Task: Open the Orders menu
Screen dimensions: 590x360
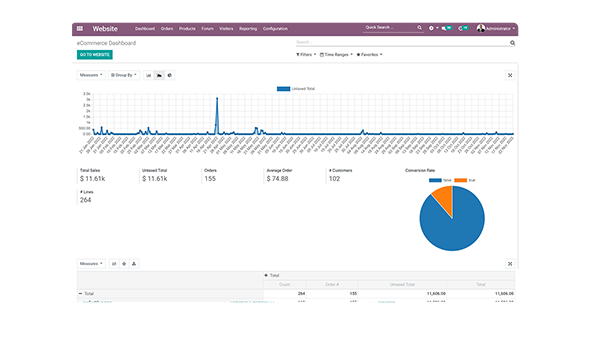Action: tap(167, 29)
